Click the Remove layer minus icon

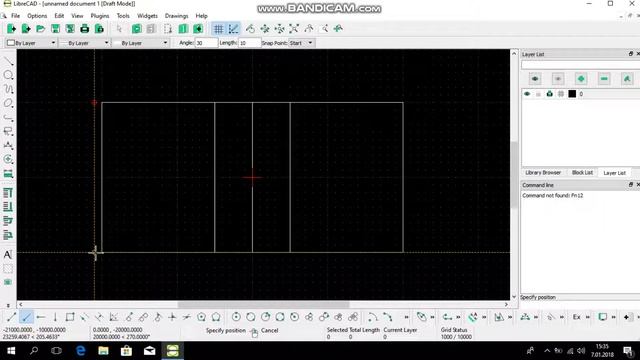604,78
